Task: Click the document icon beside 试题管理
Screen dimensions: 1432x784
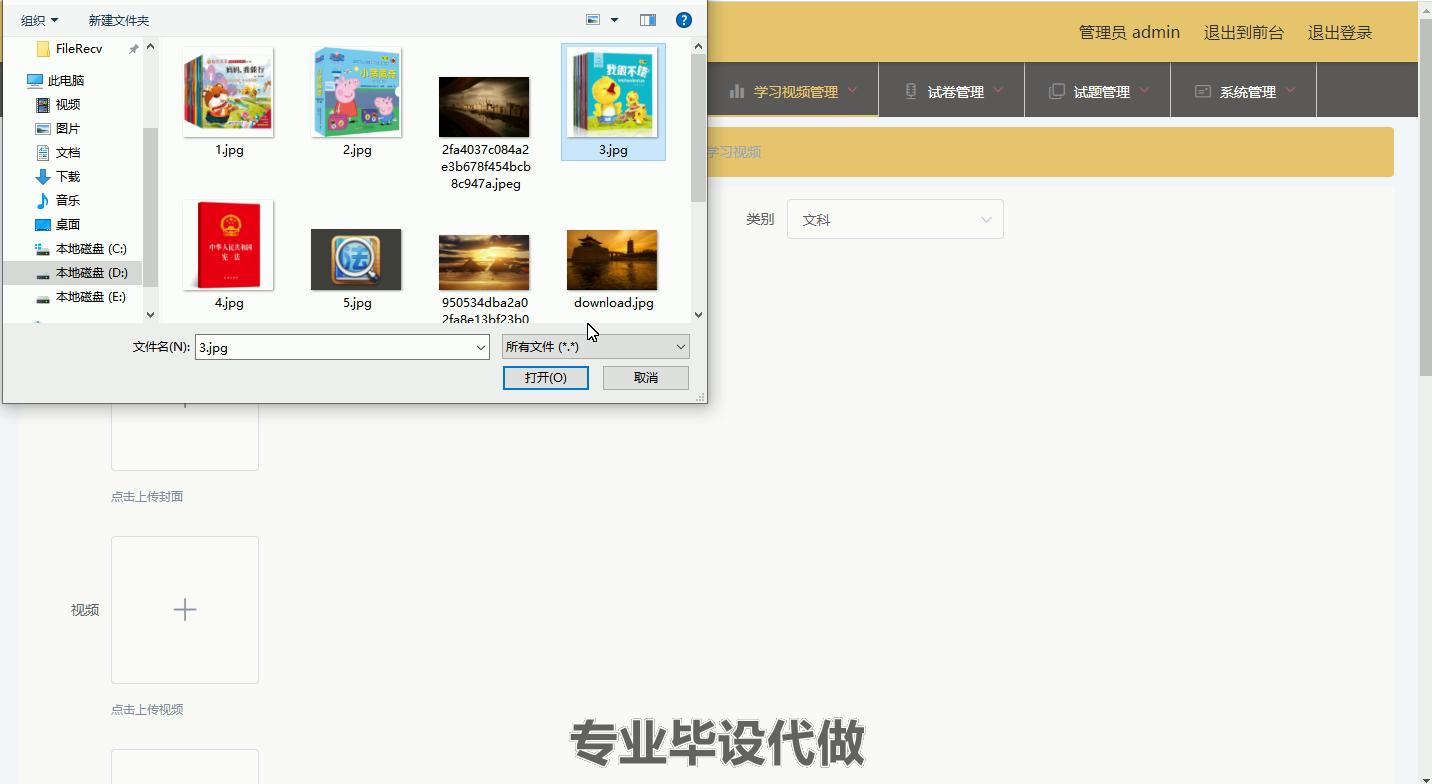Action: click(x=1056, y=91)
